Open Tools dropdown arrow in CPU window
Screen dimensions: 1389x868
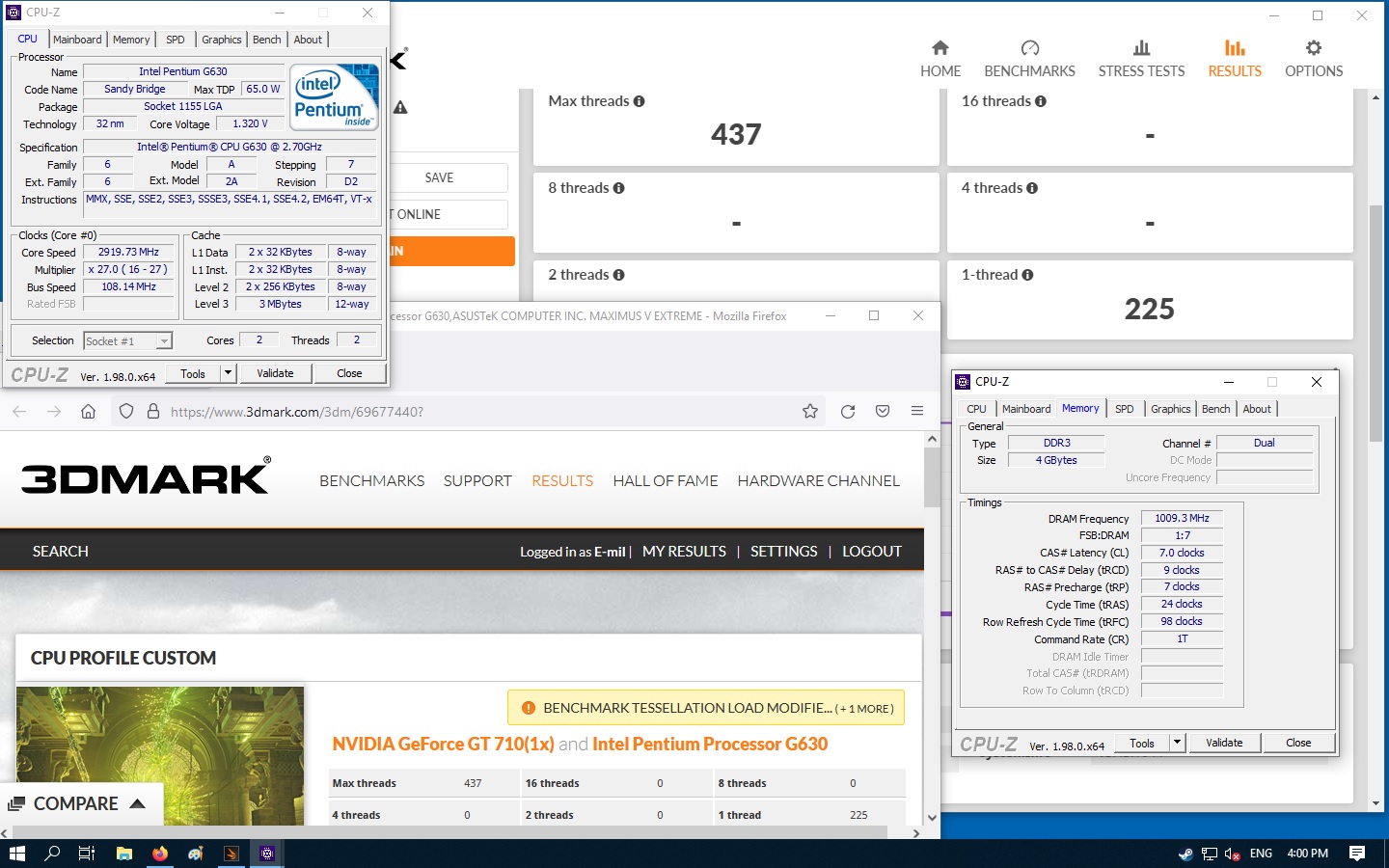click(228, 373)
